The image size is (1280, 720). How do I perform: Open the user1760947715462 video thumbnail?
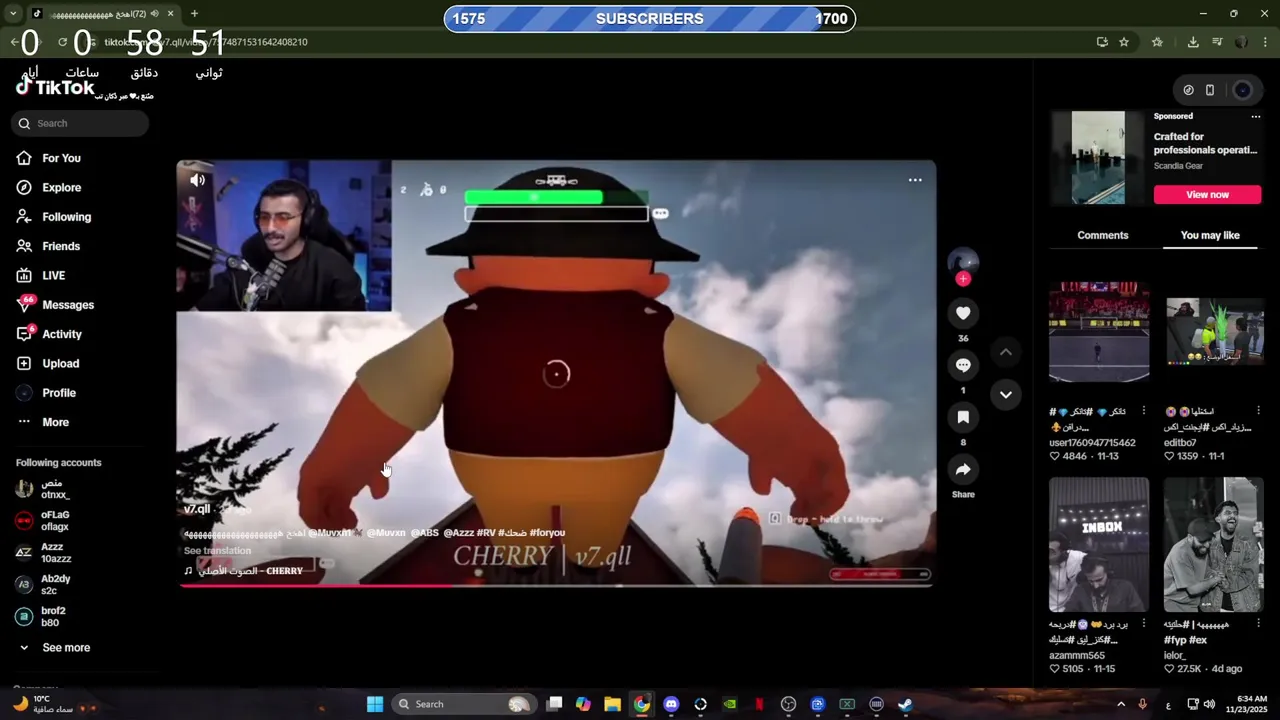1099,332
